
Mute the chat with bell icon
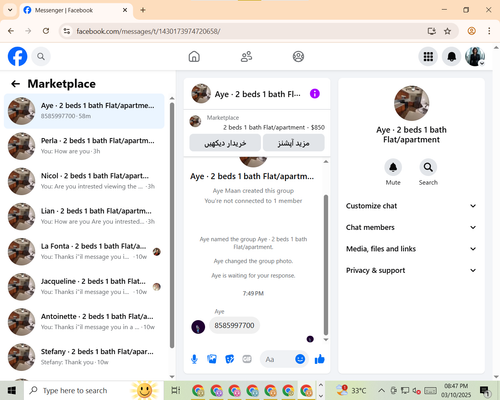393,167
